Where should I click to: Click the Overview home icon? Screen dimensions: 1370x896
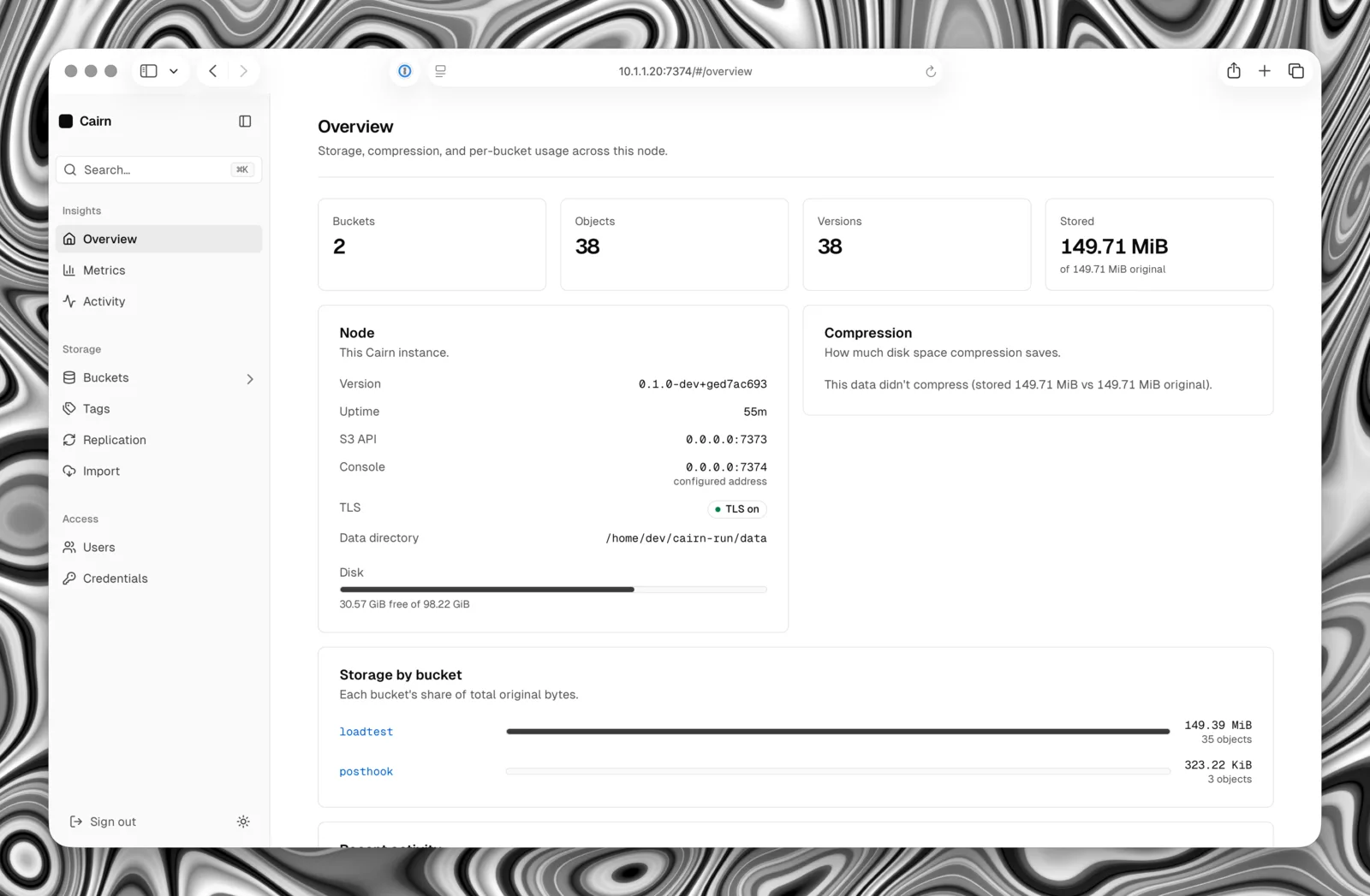69,239
